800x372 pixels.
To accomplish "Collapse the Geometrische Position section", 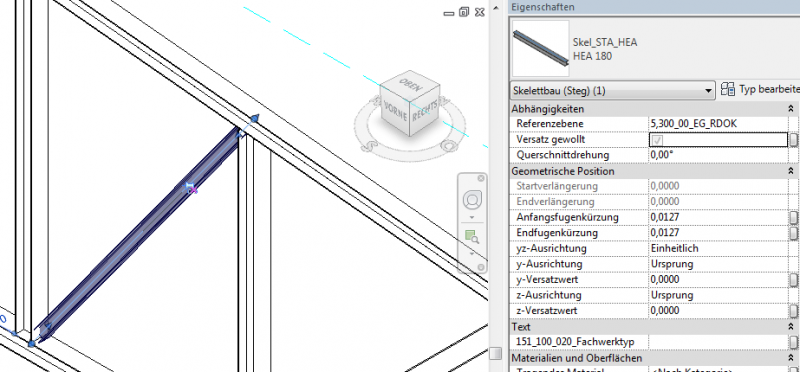I will (790, 171).
